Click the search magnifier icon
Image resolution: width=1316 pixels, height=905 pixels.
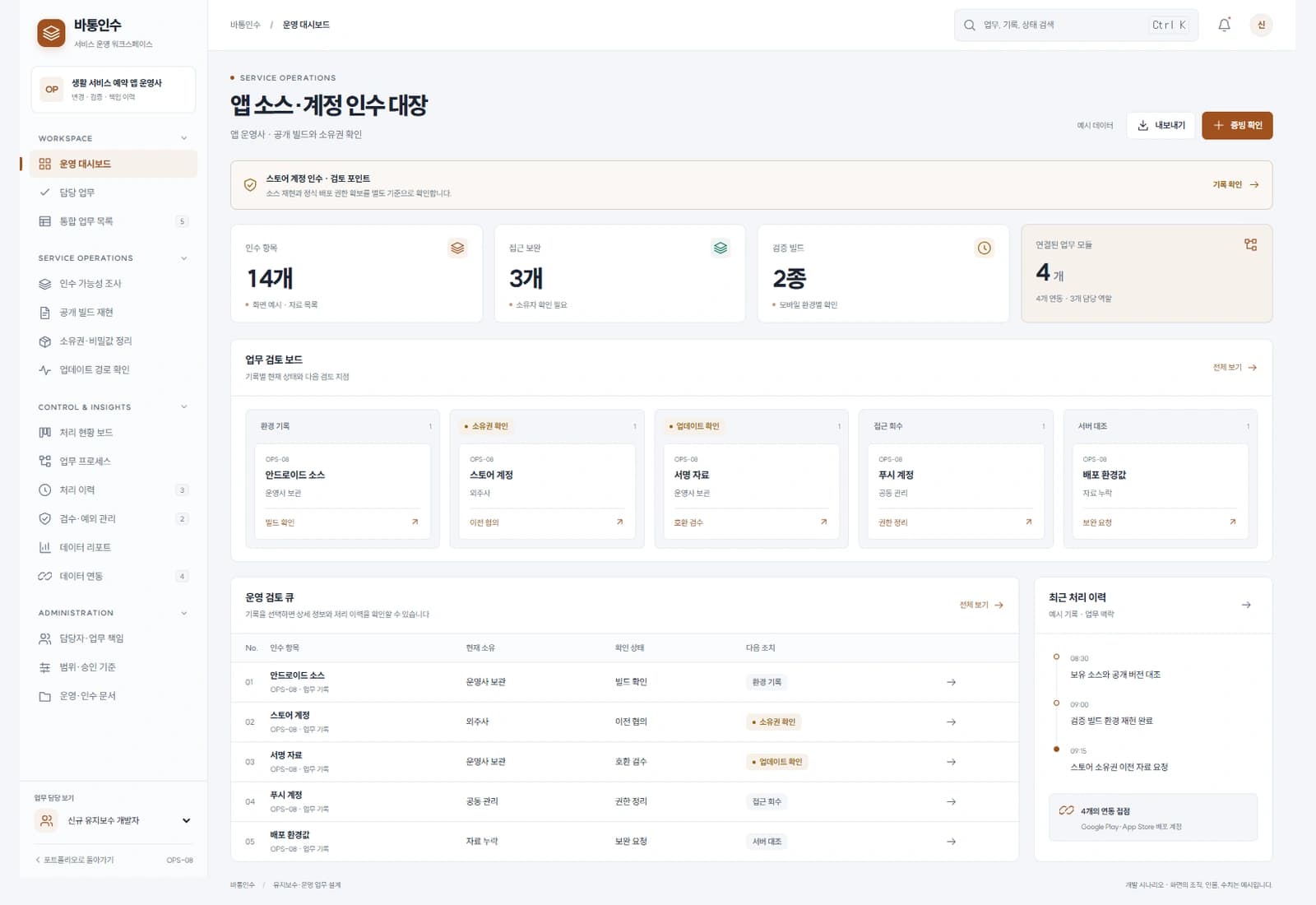[970, 25]
